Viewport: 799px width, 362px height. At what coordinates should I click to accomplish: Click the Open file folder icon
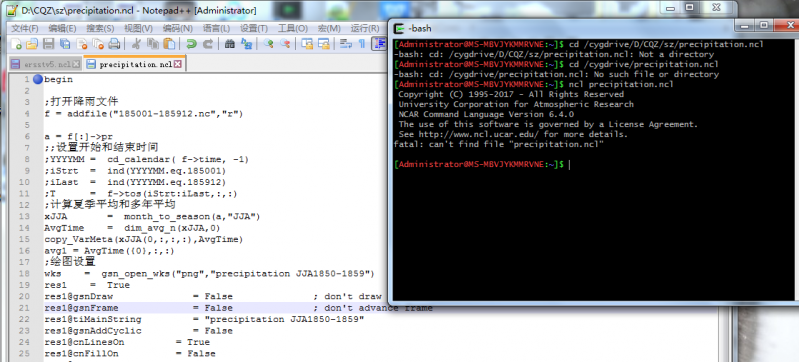32,44
